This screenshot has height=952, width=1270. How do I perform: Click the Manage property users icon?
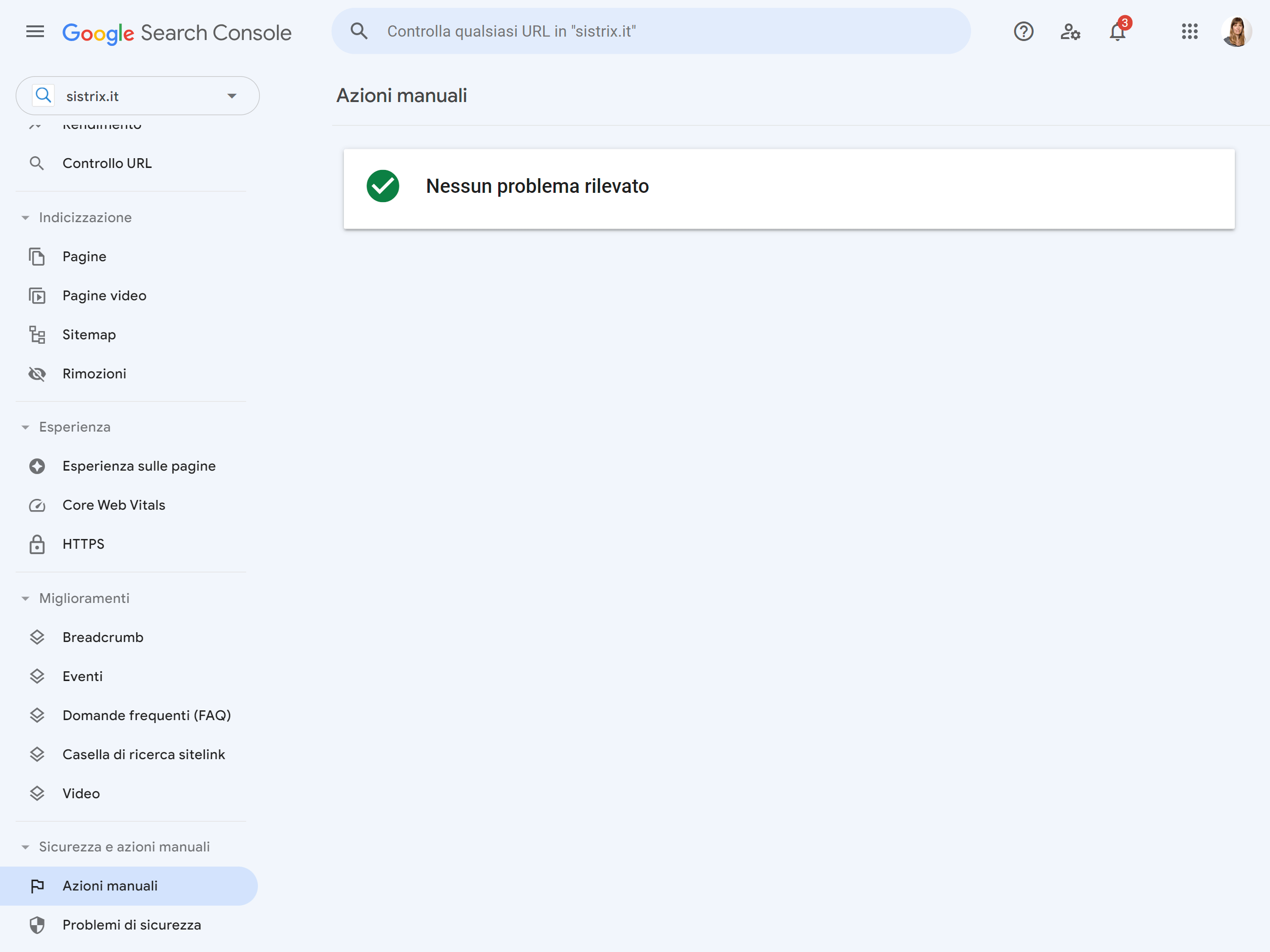pyautogui.click(x=1070, y=31)
